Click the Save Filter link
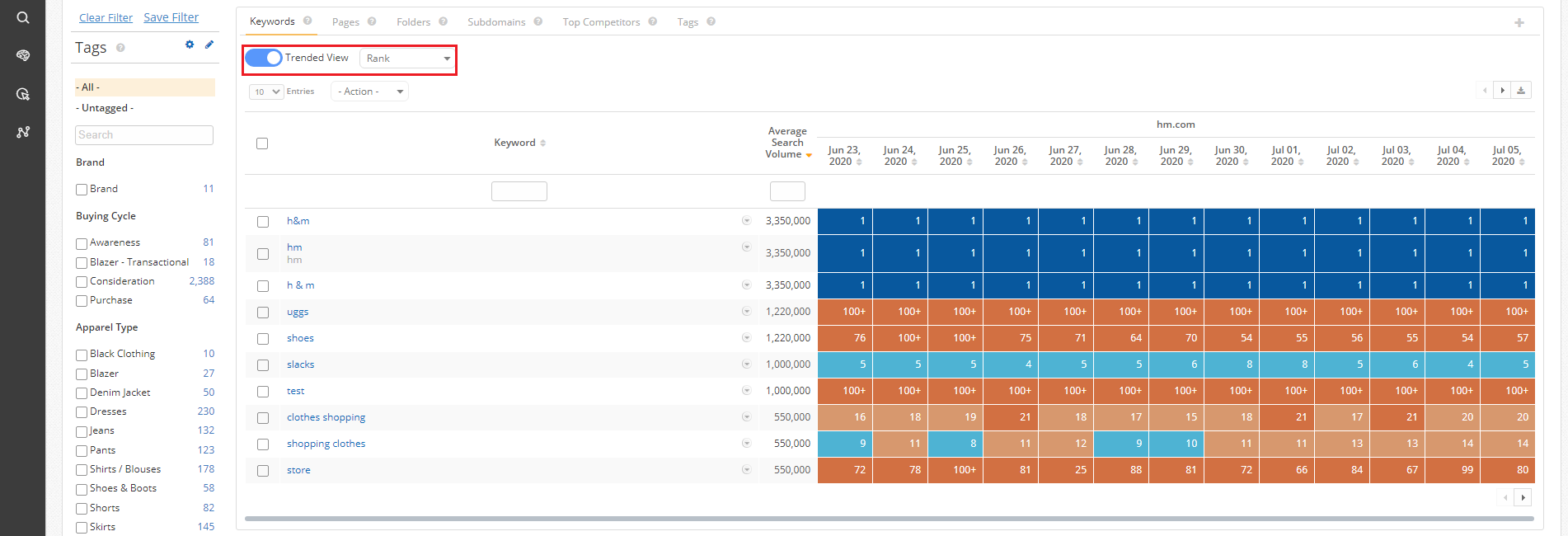1568x536 pixels. coord(171,17)
